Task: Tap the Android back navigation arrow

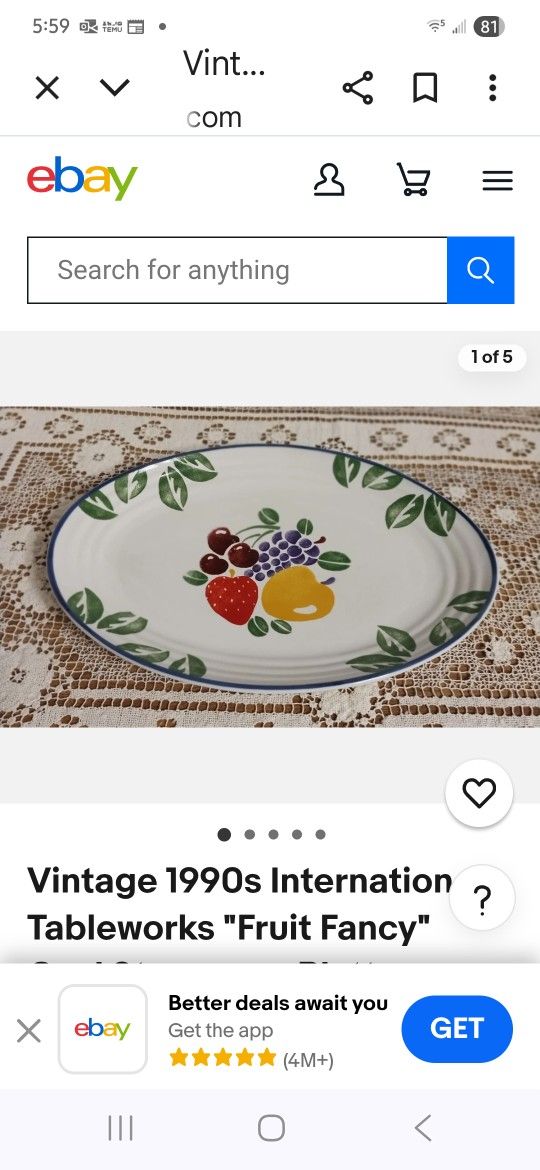Action: [422, 1128]
